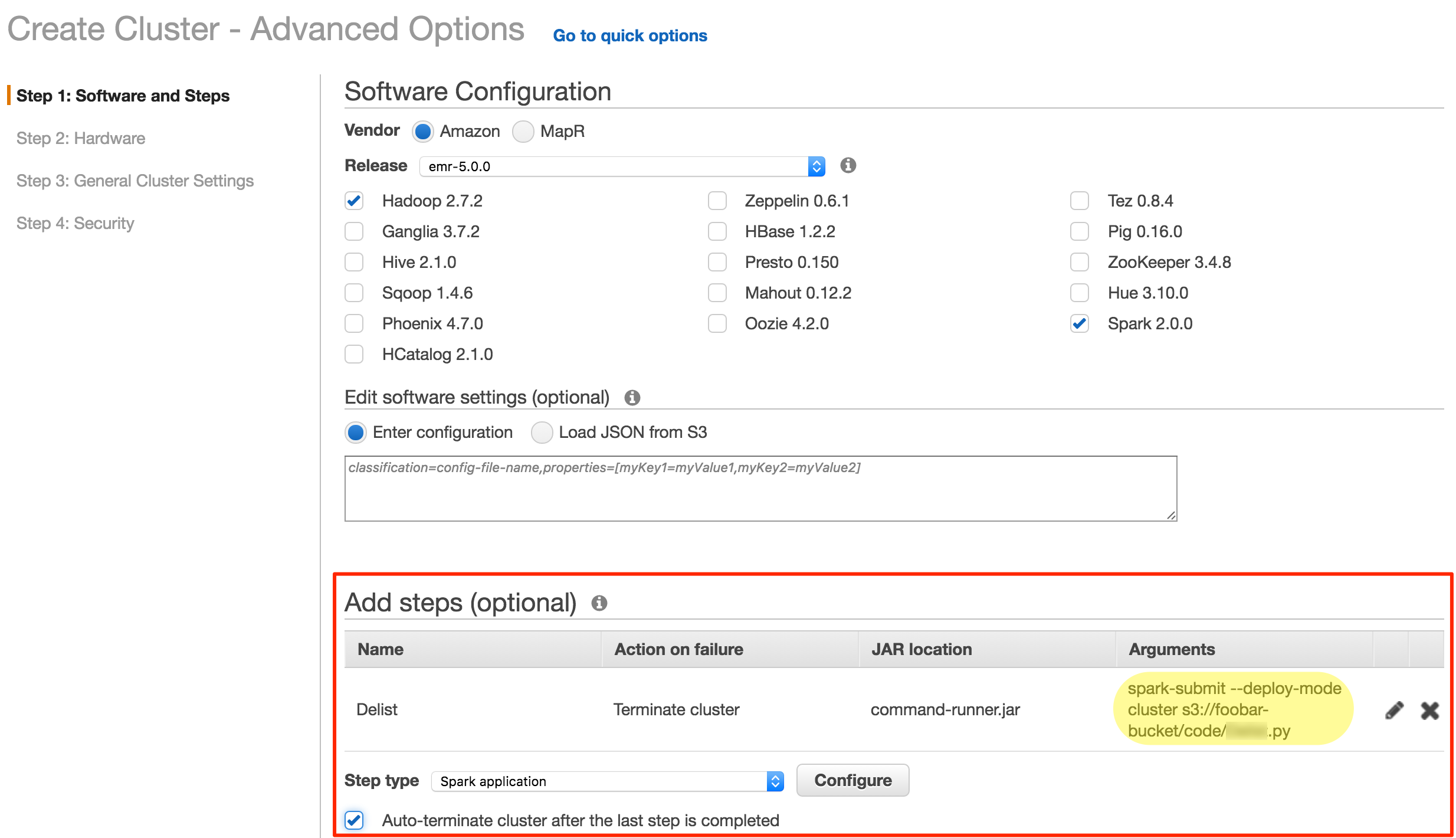Click inside the classification configuration text box
The height and width of the screenshot is (838, 1456).
coord(760,489)
